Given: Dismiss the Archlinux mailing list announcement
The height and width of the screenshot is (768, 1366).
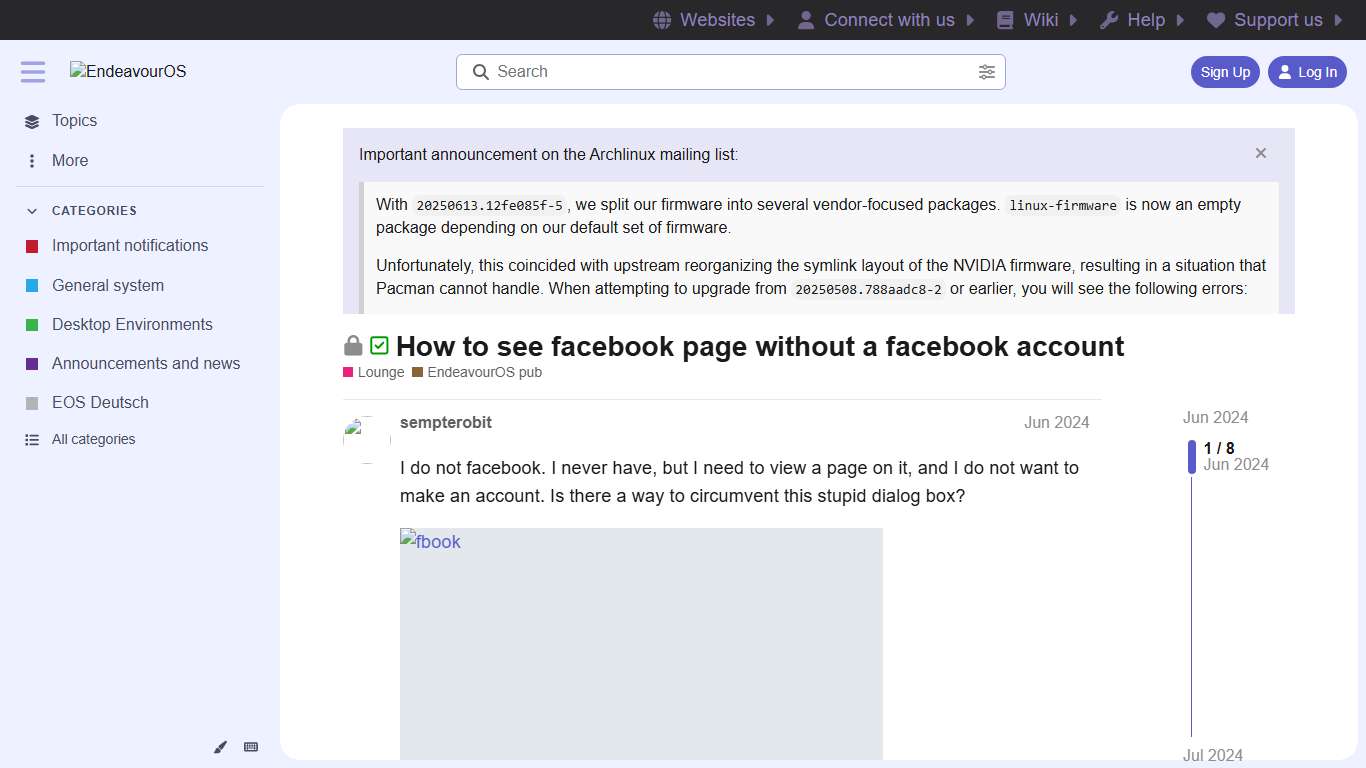Looking at the screenshot, I should tap(1260, 153).
